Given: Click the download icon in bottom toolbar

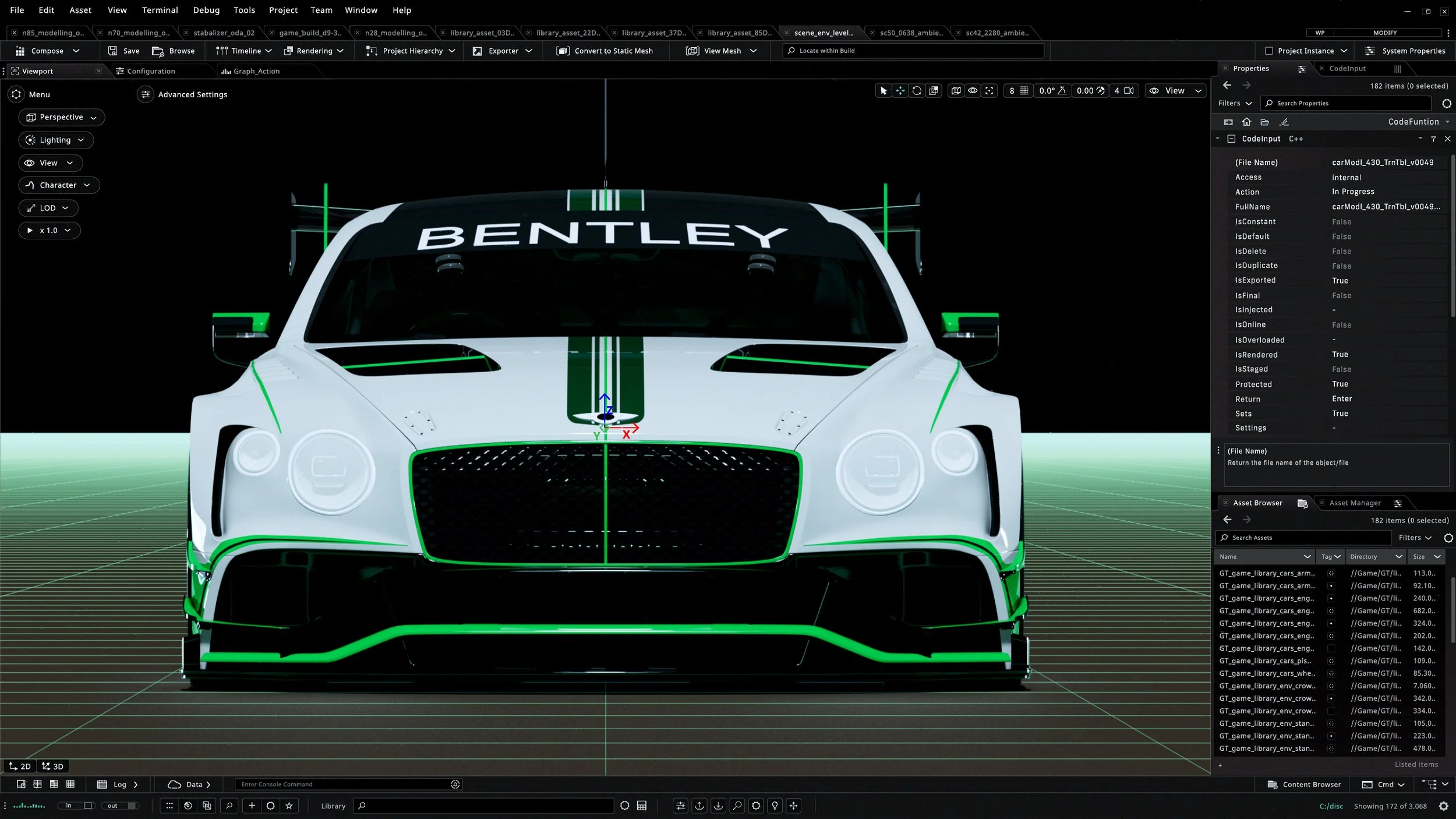Looking at the screenshot, I should point(719,806).
